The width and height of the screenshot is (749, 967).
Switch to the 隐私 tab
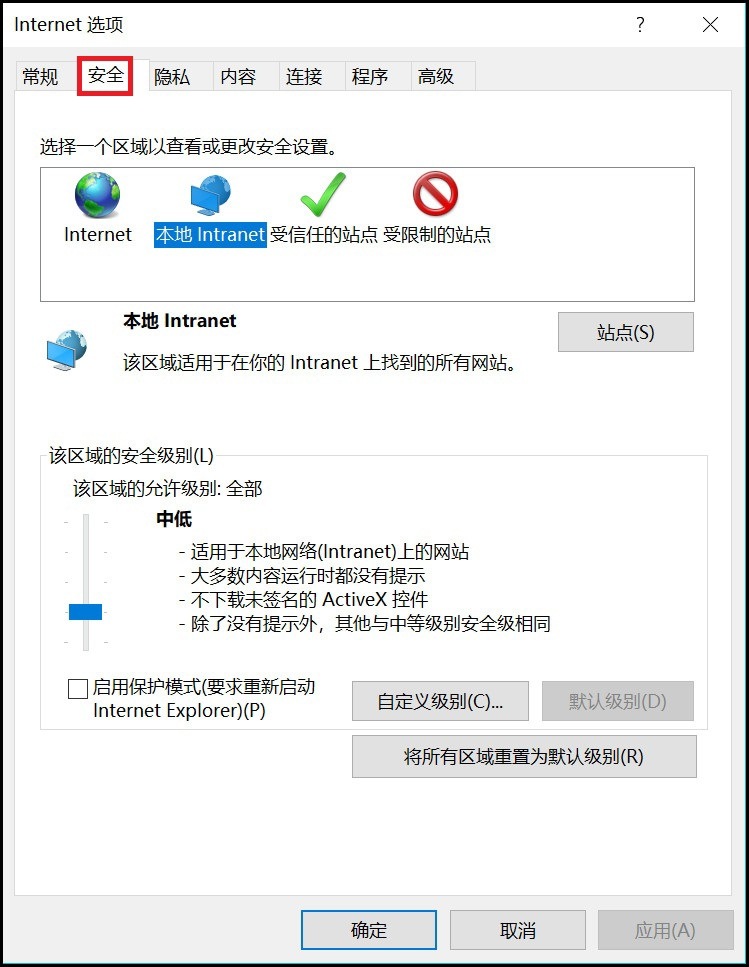click(x=172, y=76)
